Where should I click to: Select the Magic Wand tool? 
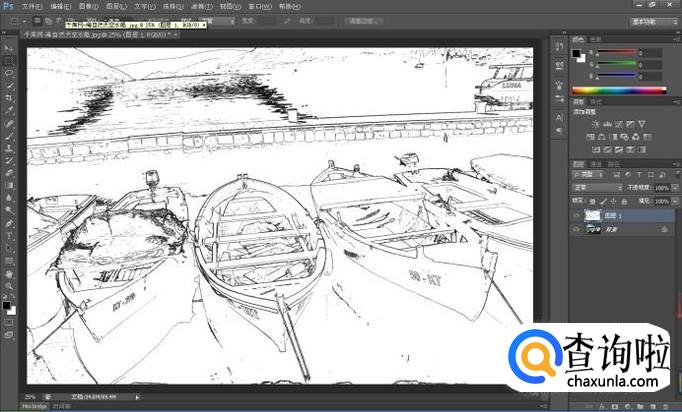9,86
